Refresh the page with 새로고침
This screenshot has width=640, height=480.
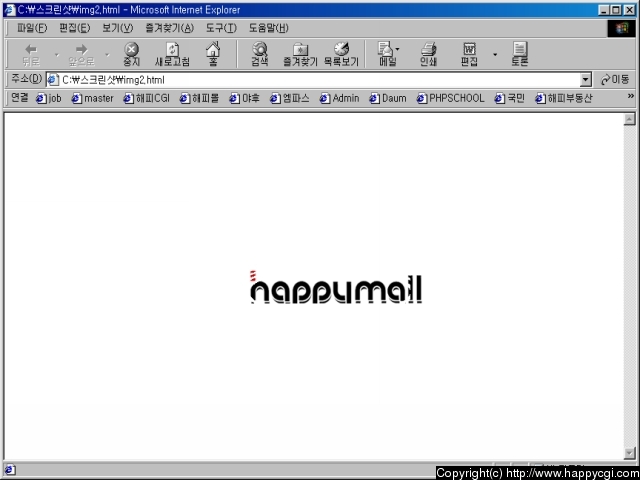(172, 54)
